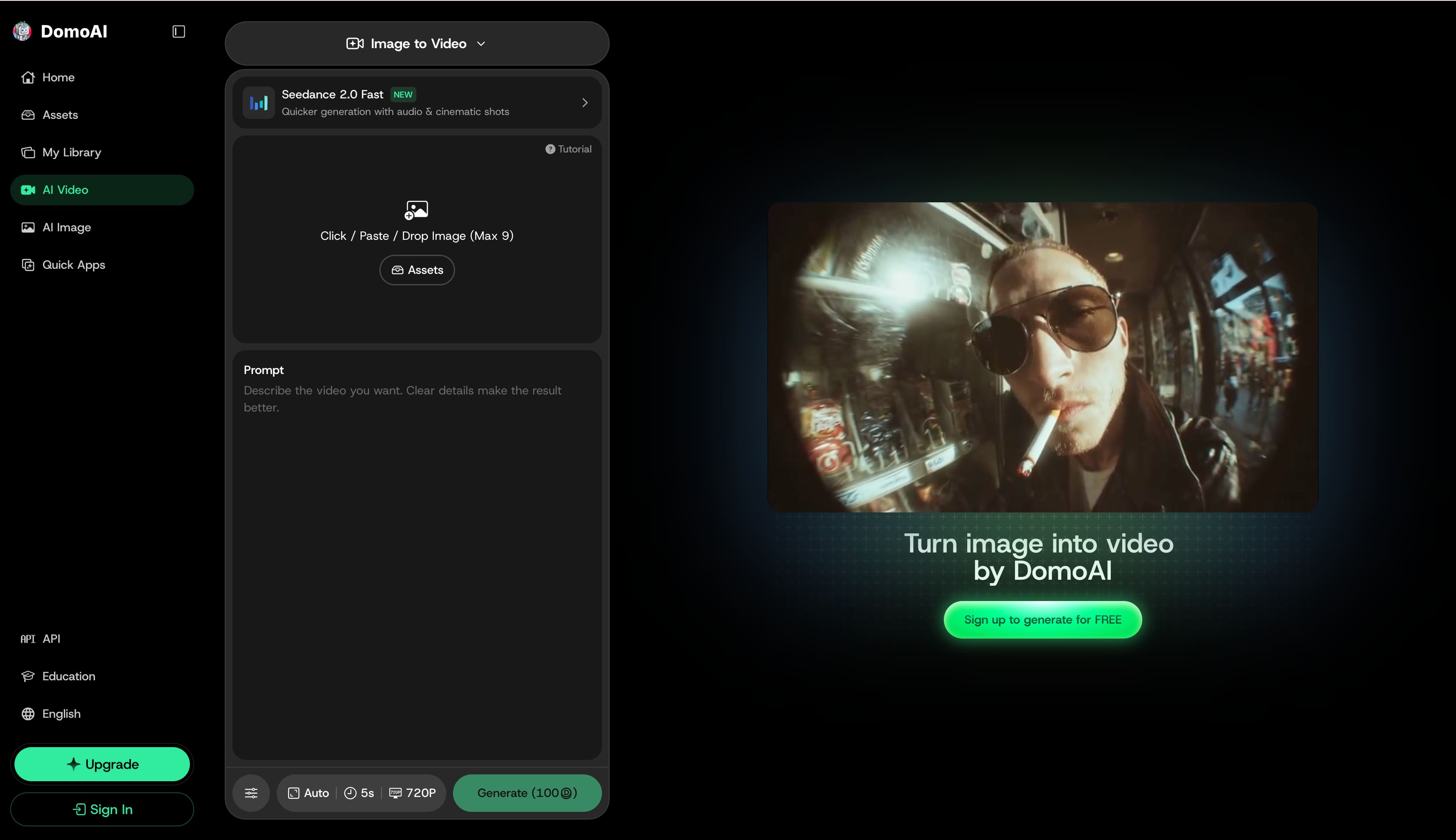
Task: Open the Tutorial help link
Action: (568, 149)
